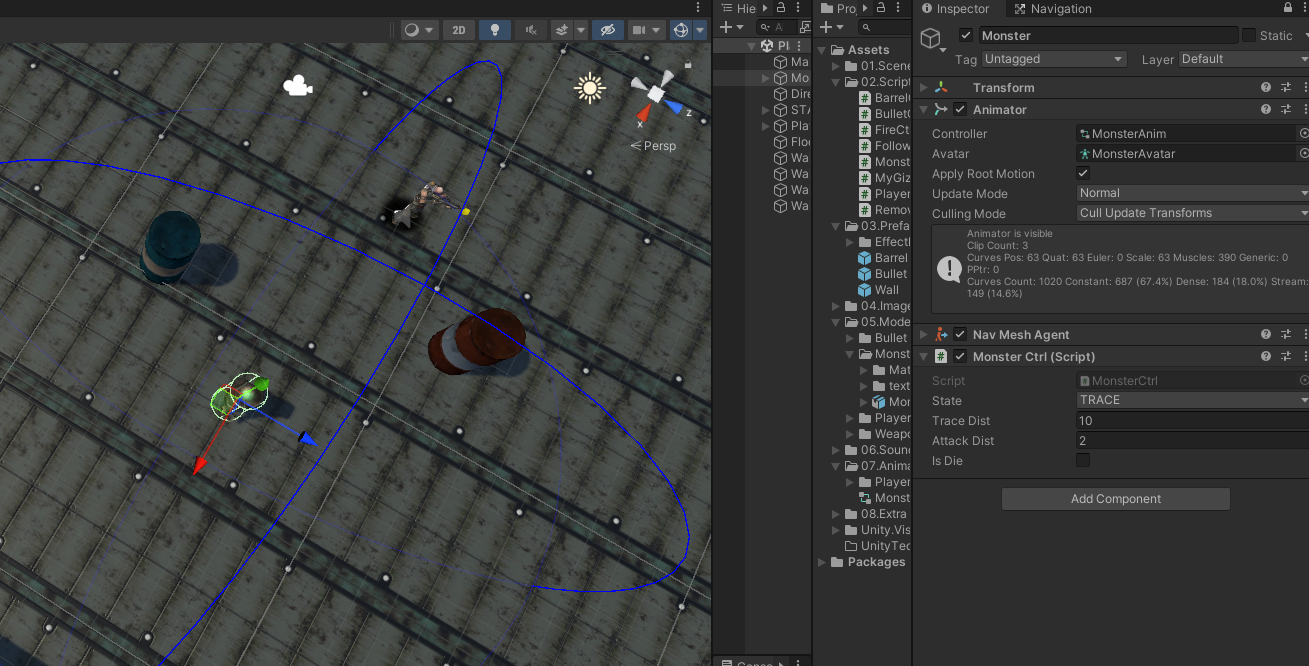
Task: Select the Barrel prefab in Project
Action: 884,258
